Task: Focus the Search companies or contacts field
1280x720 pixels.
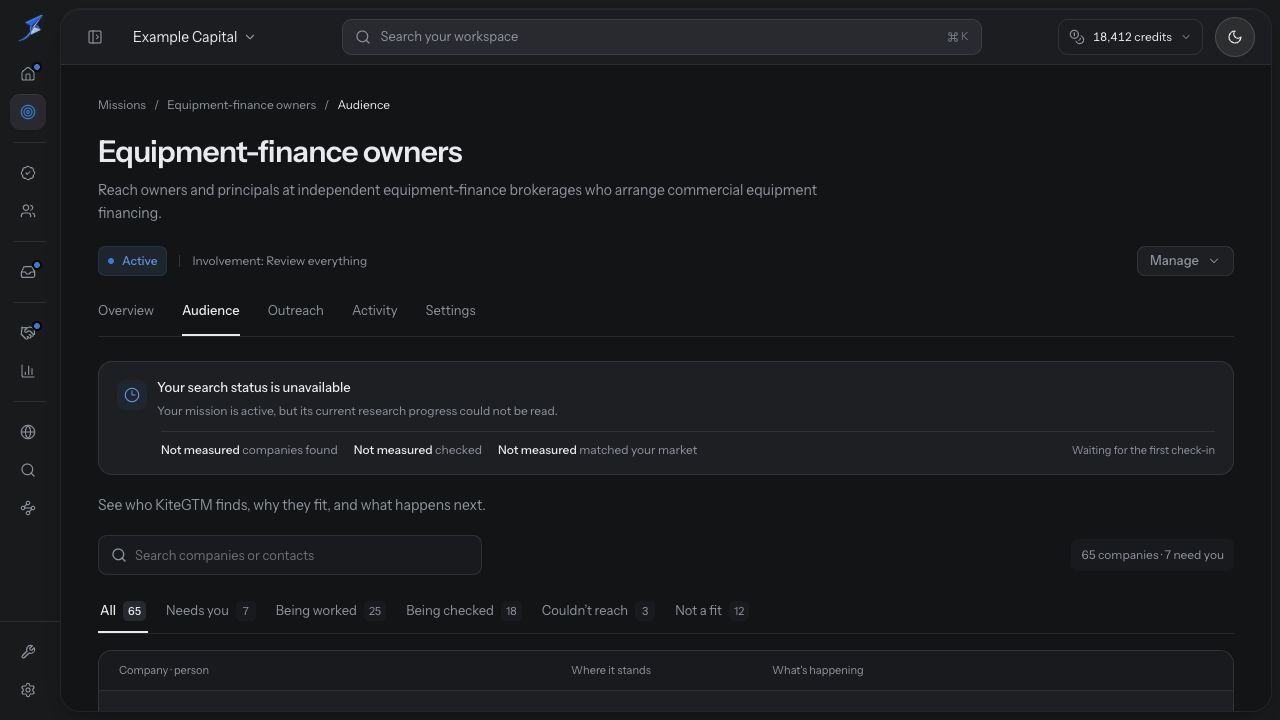Action: click(x=290, y=555)
